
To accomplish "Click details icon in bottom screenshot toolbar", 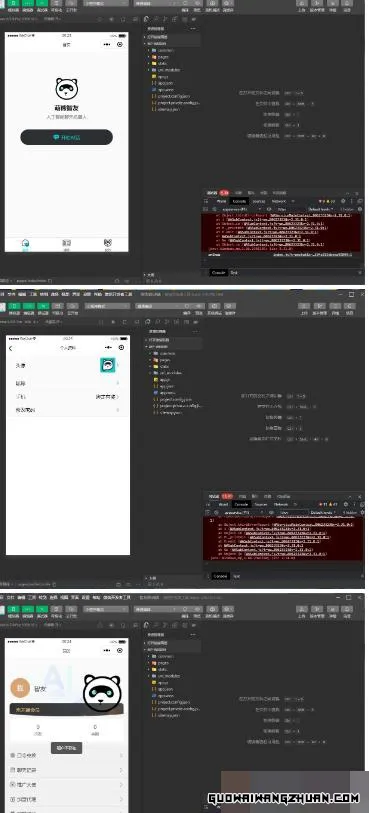I will tap(334, 609).
